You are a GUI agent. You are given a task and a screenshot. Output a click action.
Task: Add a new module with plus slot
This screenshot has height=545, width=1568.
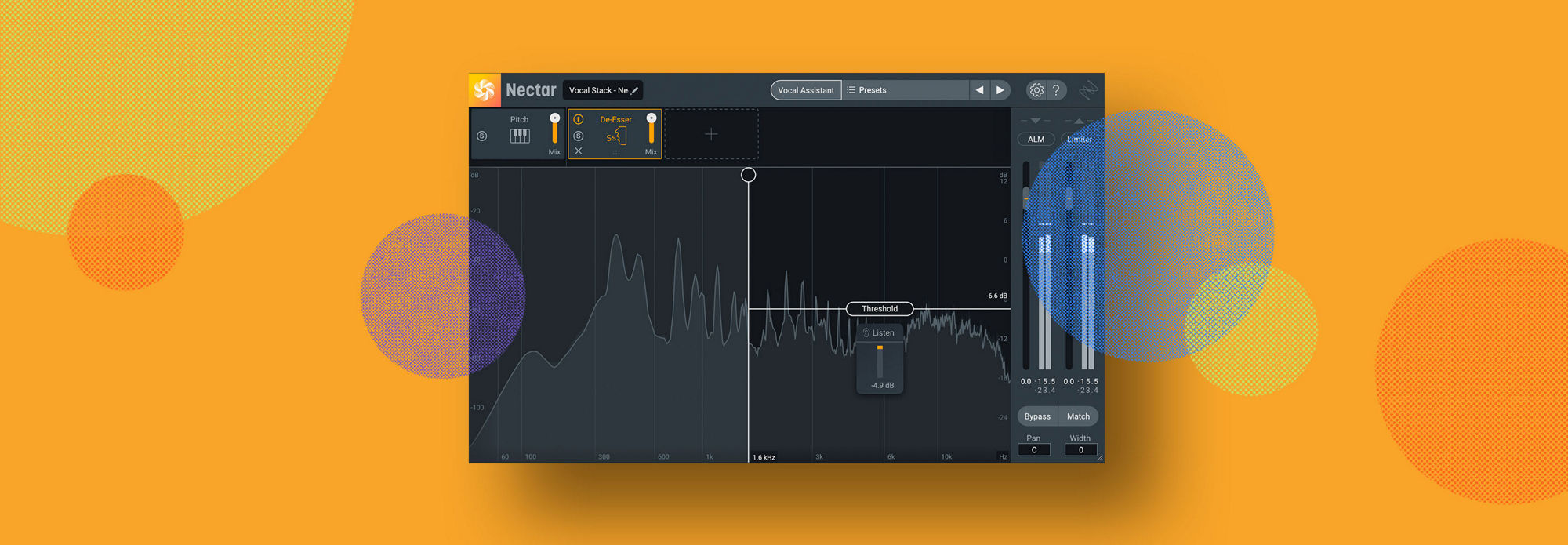click(x=711, y=134)
